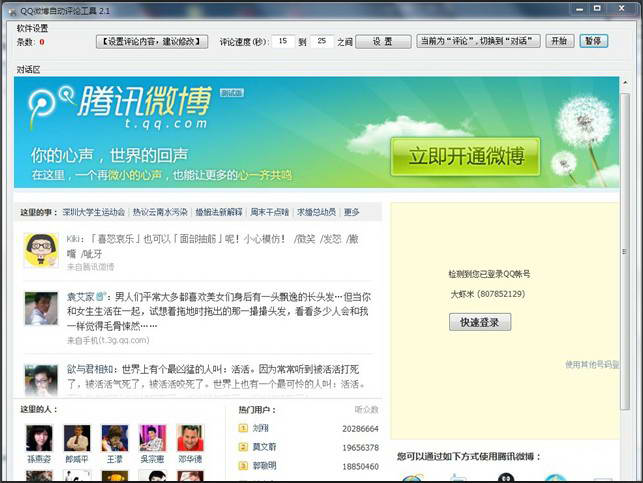Image resolution: width=643 pixels, height=483 pixels.
Task: Close the QQ微博自动评论工具 window
Action: 622,9
